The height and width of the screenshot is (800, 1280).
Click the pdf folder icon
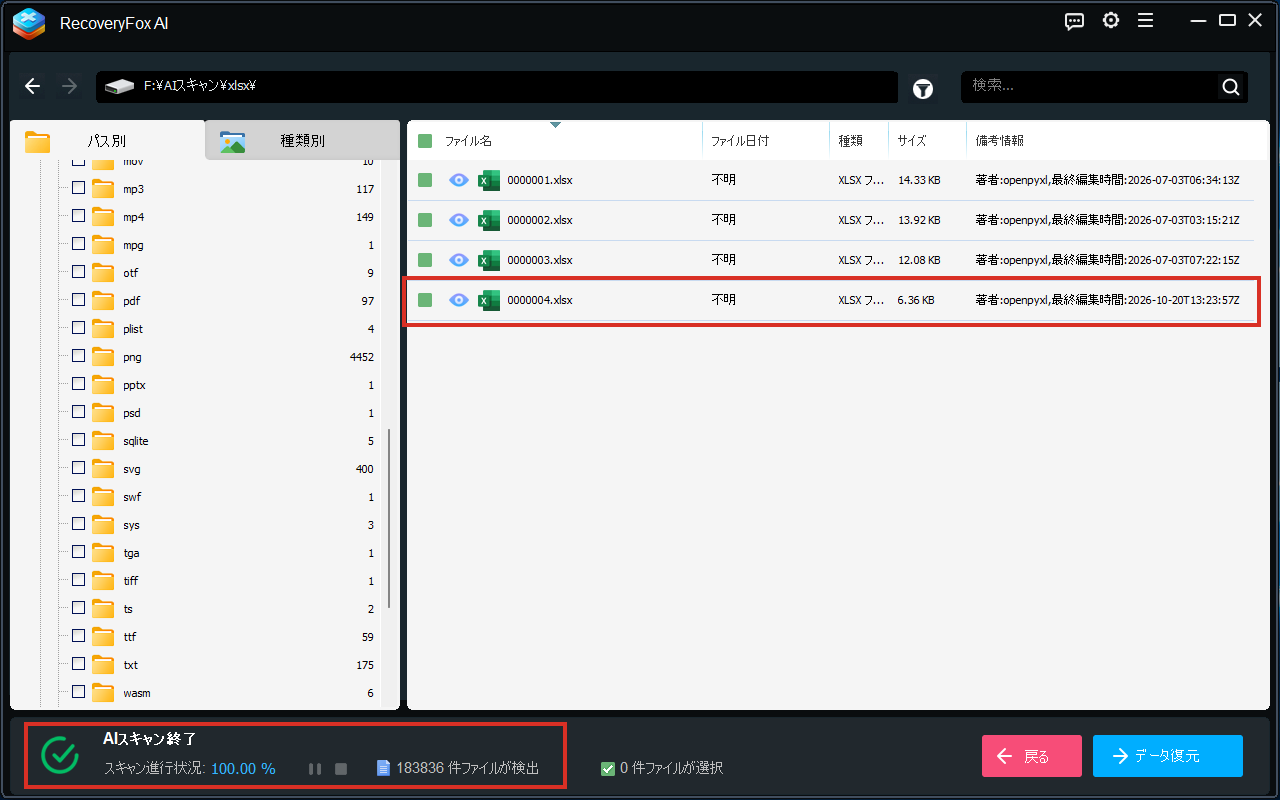click(103, 300)
